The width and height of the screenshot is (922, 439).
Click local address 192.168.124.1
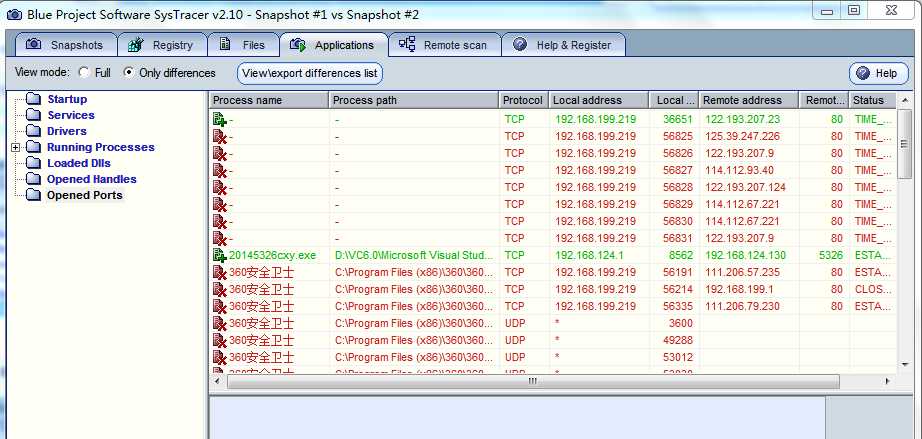589,256
